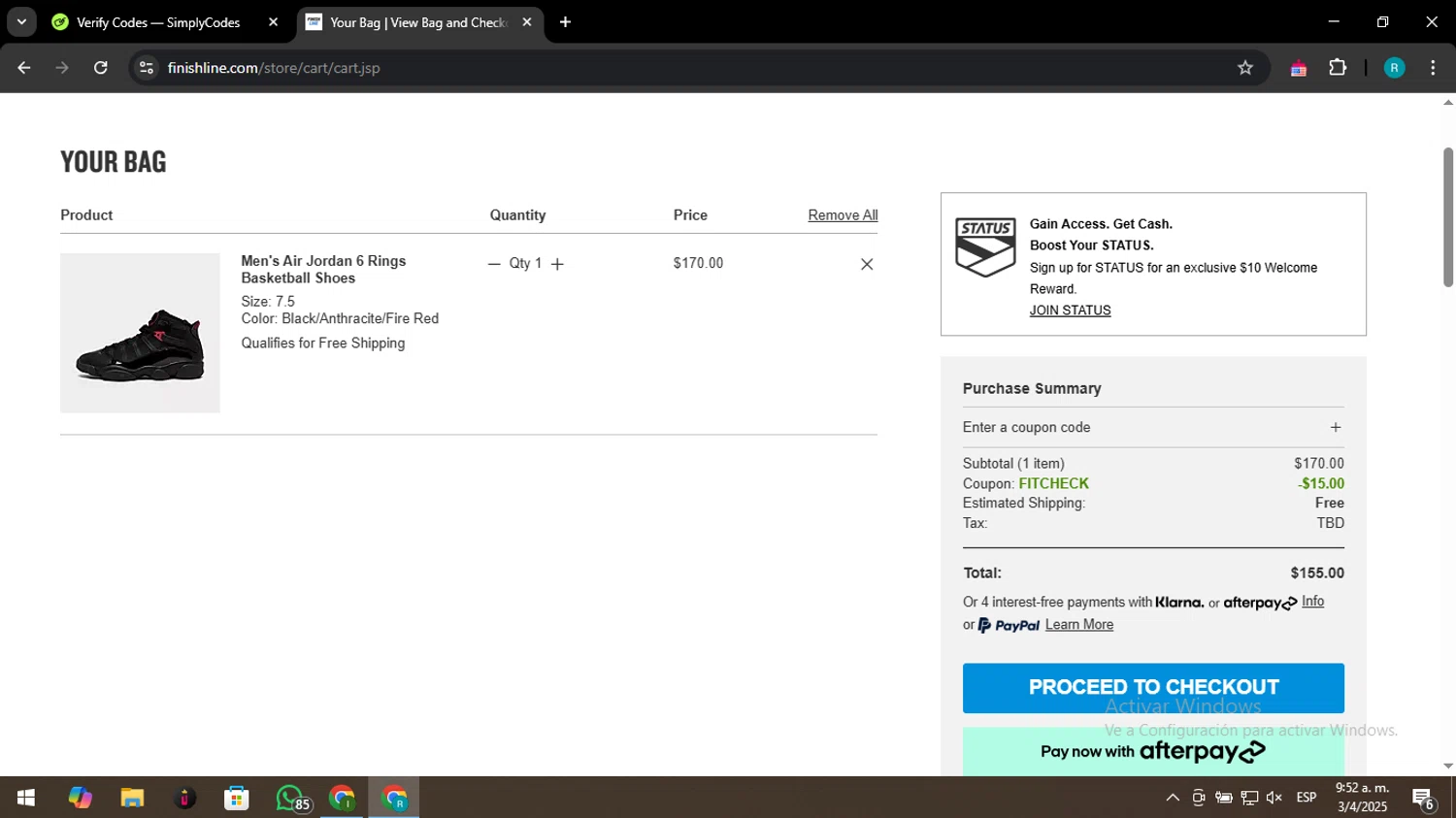Bookmark this page with the star

(1245, 68)
